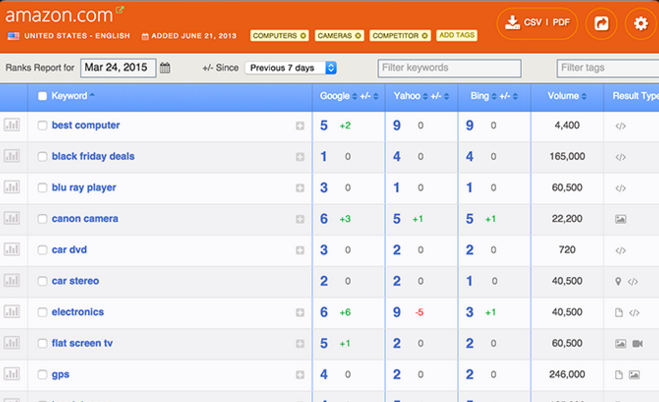Show chart for blu ray player row

[x=12, y=187]
